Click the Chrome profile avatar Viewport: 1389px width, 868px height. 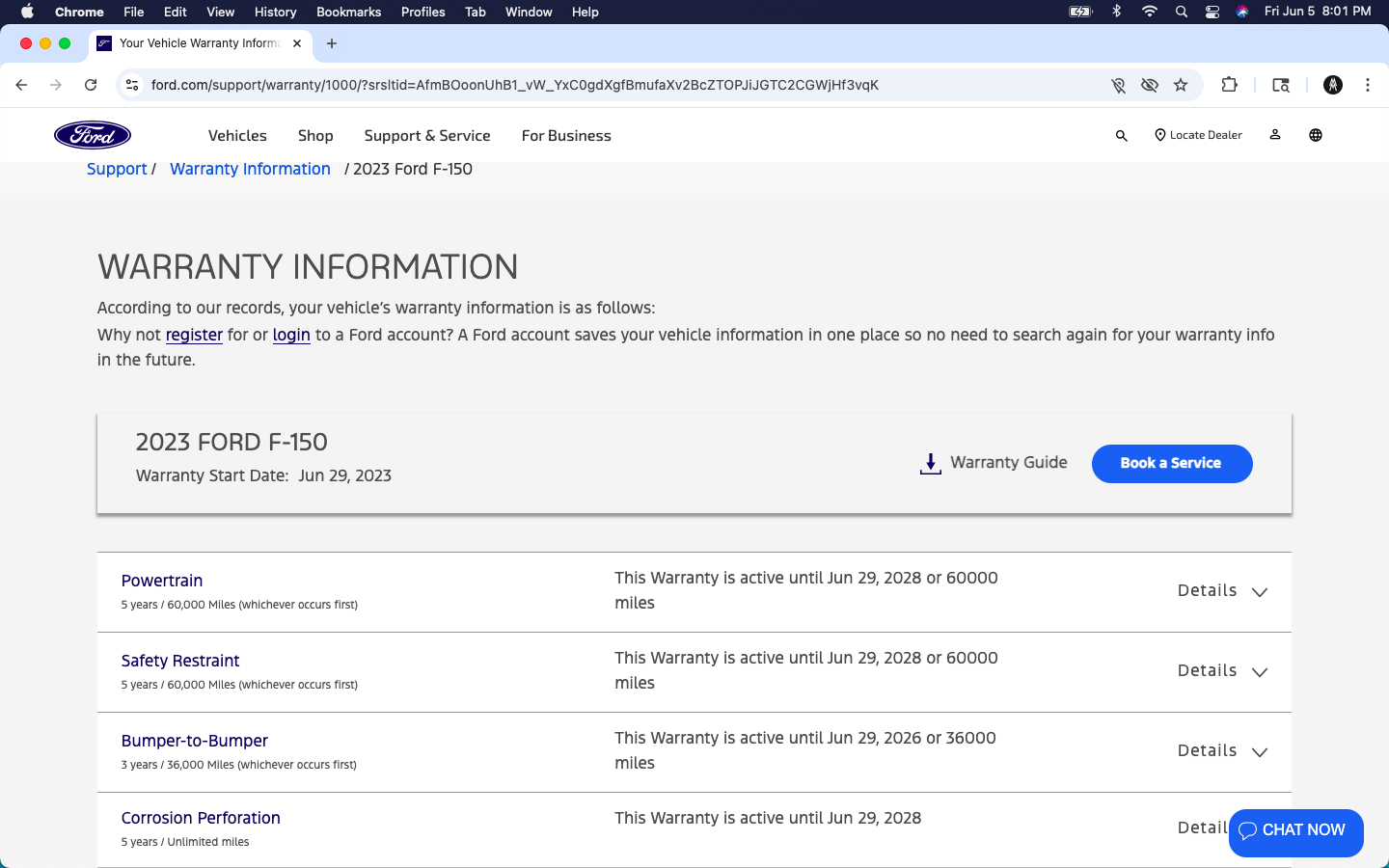point(1333,85)
